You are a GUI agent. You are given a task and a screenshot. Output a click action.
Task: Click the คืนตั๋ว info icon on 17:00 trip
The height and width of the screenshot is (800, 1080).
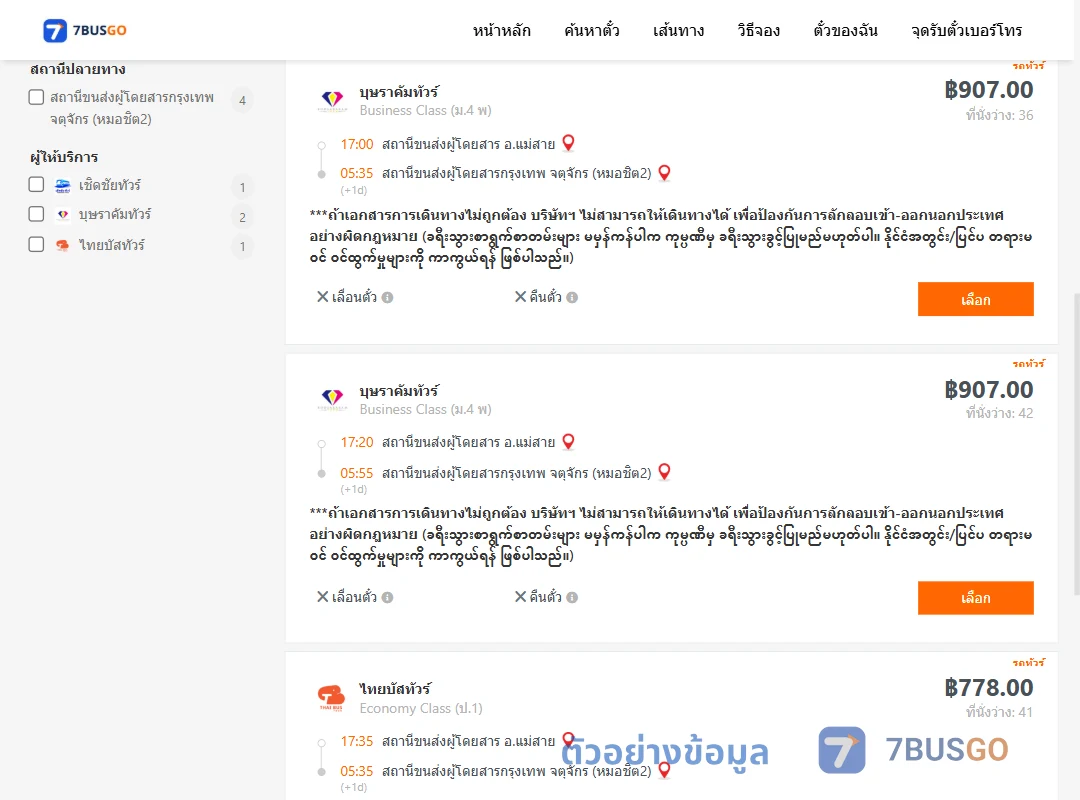coord(572,298)
